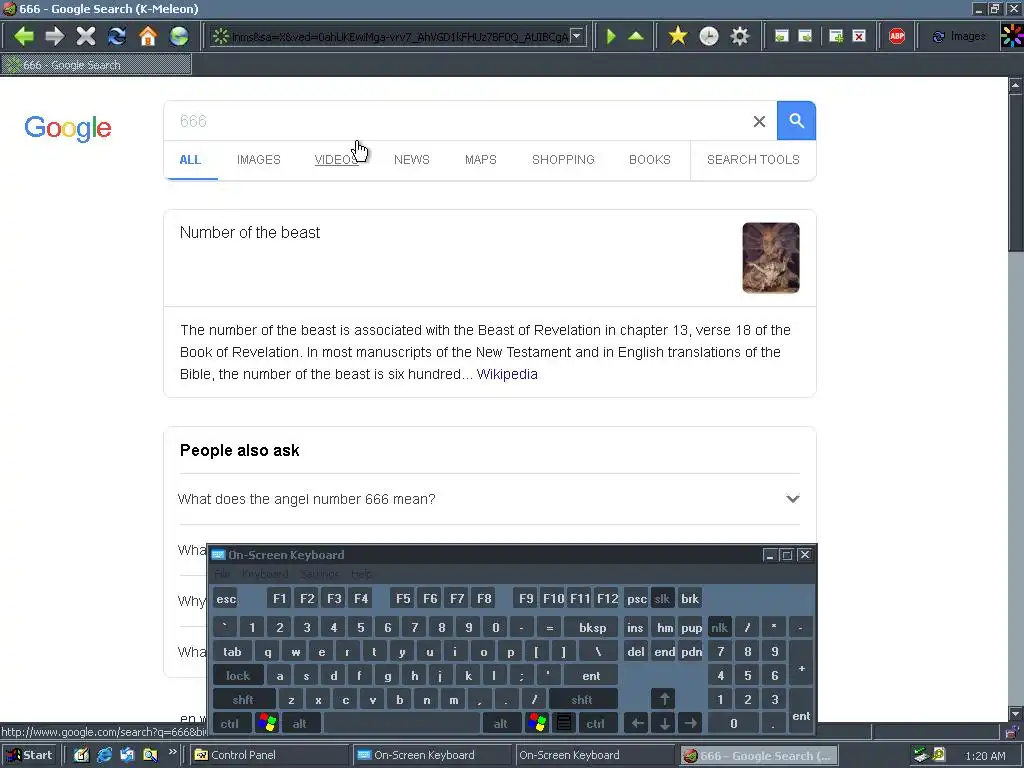The width and height of the screenshot is (1024, 768).
Task: Expand "What does the angel number 666 mean?"
Action: click(489, 499)
